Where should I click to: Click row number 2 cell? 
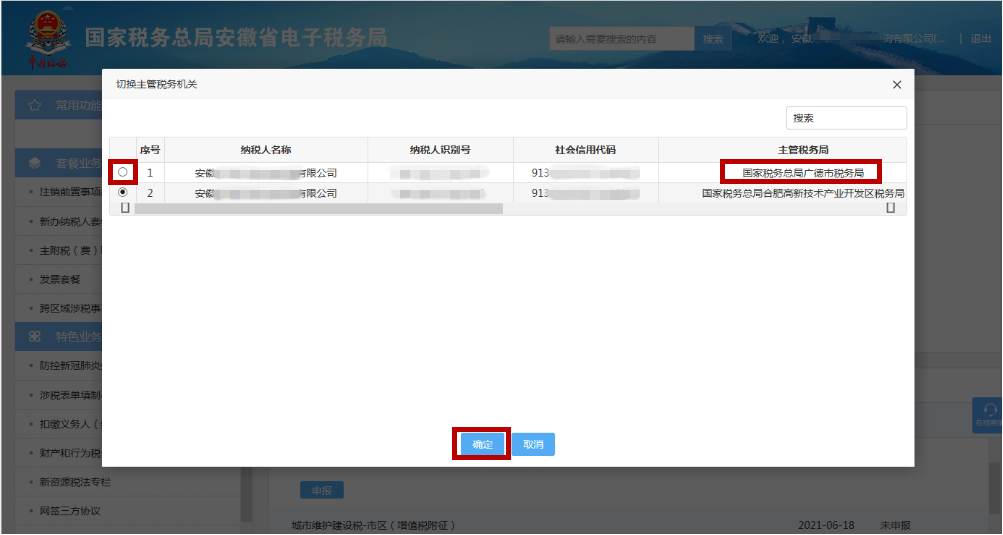tap(150, 193)
